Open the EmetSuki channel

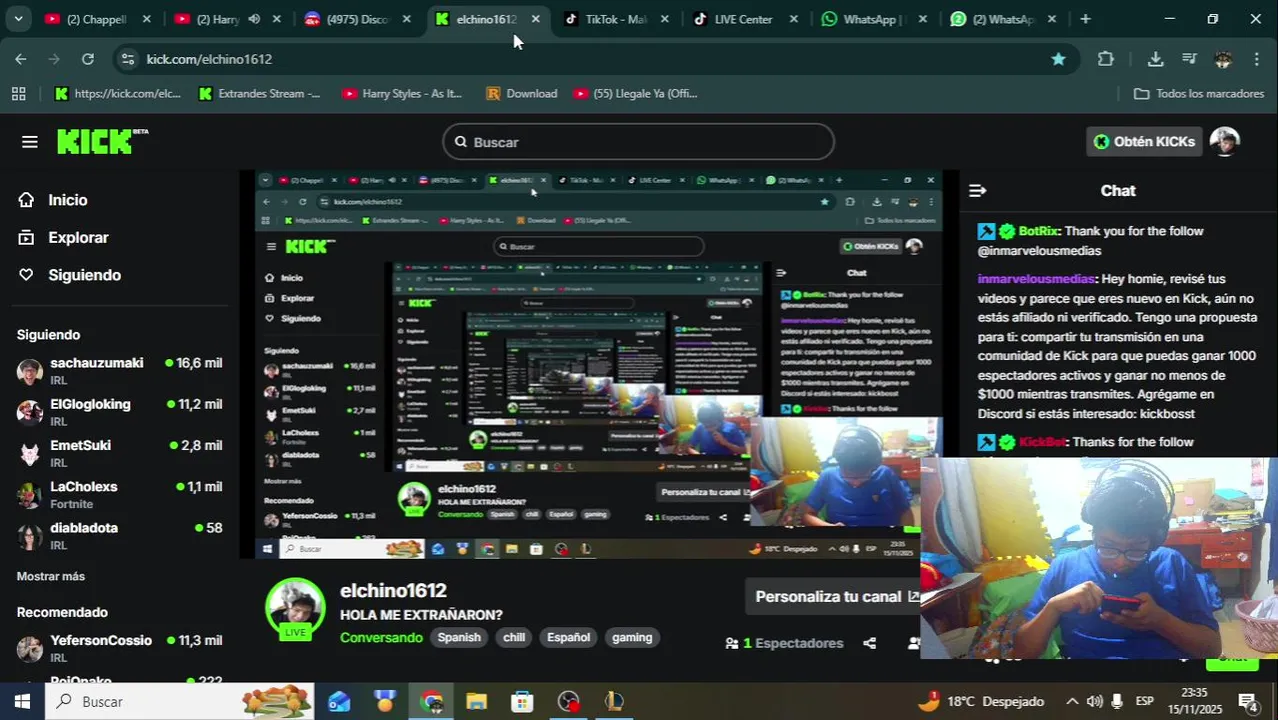tap(120, 453)
